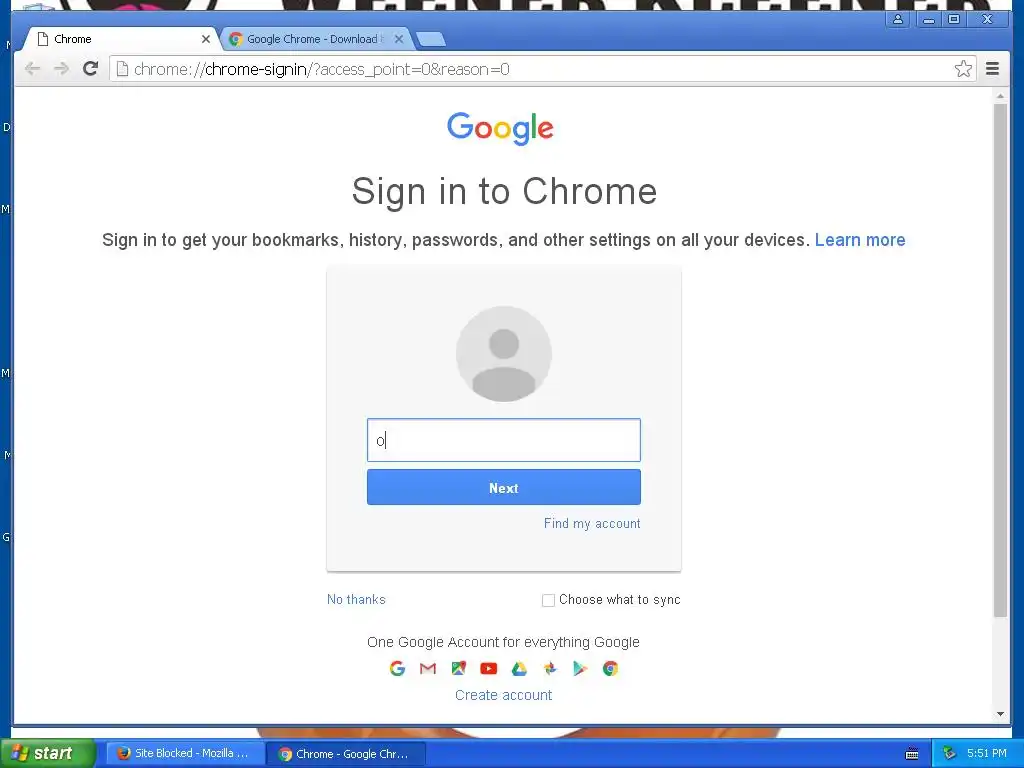Click the Google Maps service icon
1024x768 pixels.
click(x=458, y=668)
